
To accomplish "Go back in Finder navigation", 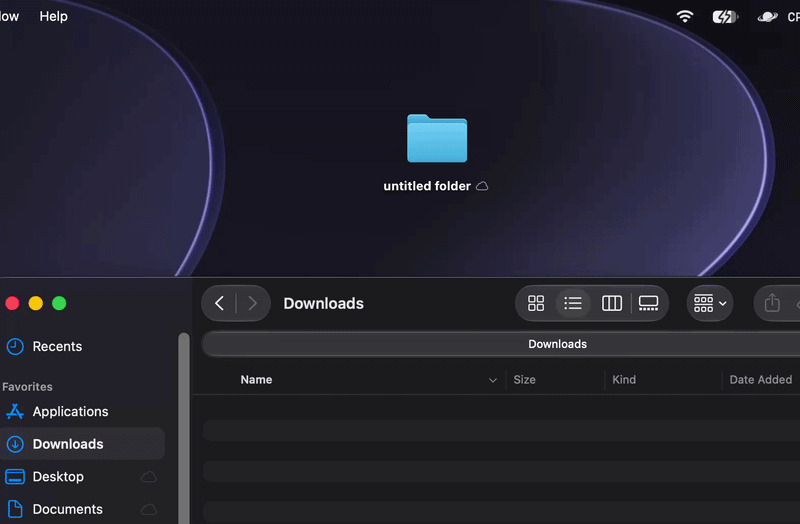I will (219, 304).
